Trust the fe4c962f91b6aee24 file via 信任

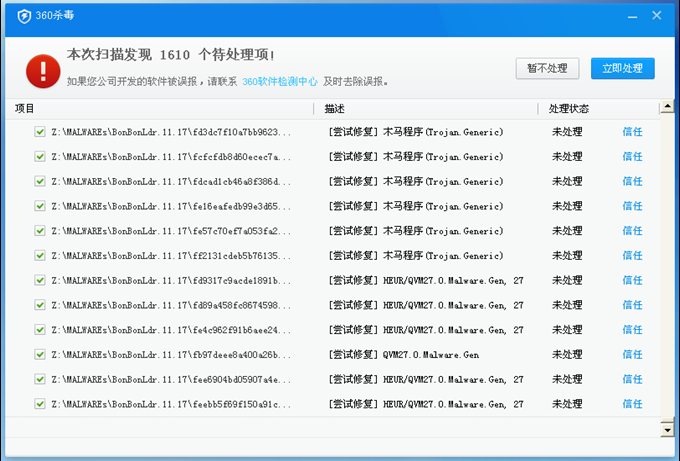(632, 330)
